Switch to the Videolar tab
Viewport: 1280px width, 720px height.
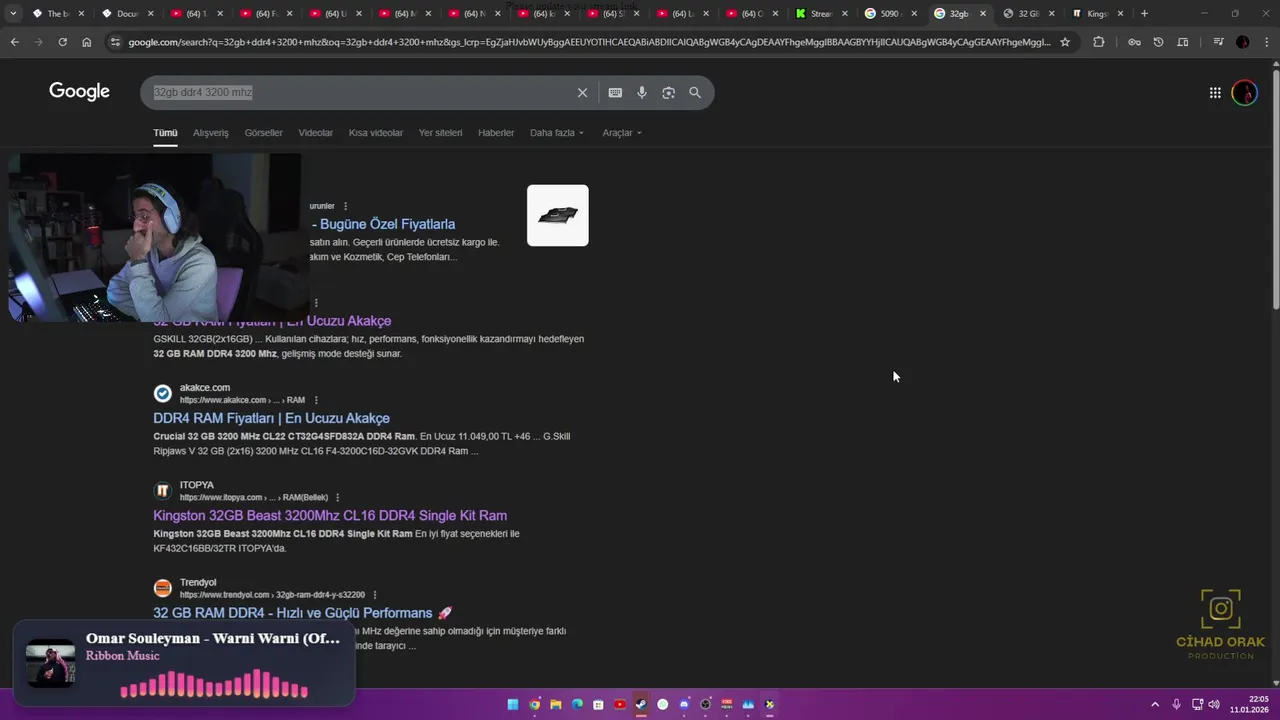click(316, 133)
